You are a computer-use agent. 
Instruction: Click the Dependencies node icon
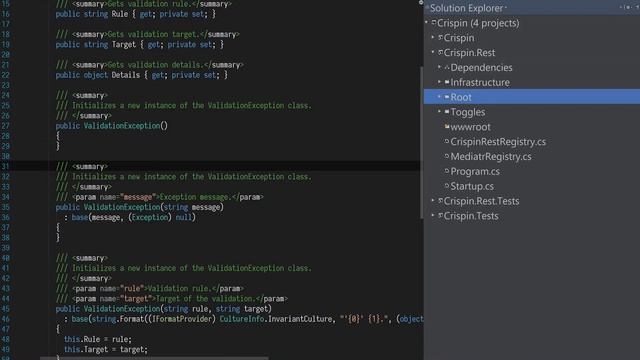click(x=447, y=67)
